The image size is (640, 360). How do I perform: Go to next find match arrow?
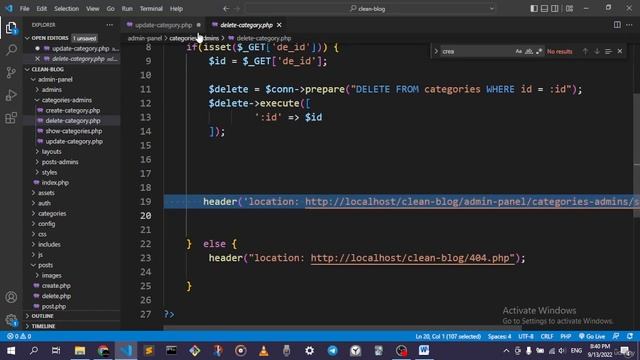tap(597, 51)
